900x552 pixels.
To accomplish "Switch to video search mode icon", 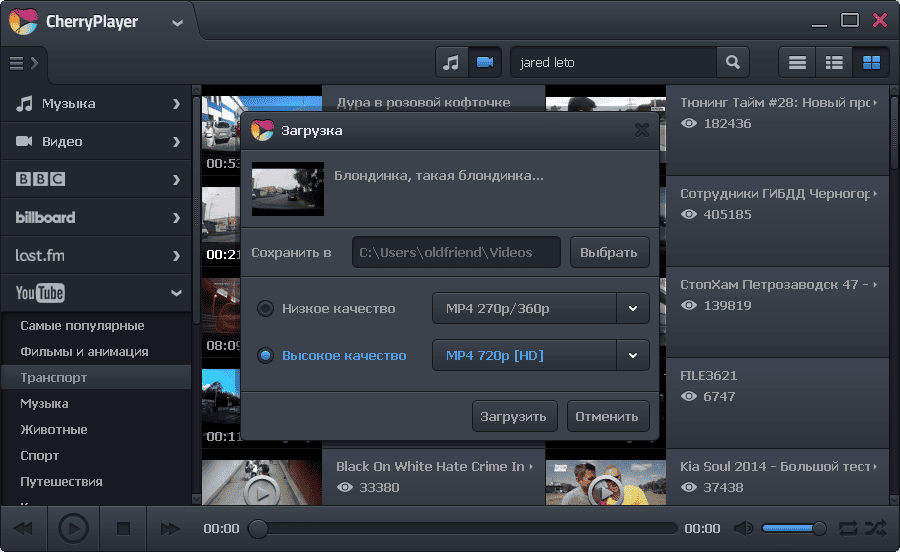I will coord(485,62).
